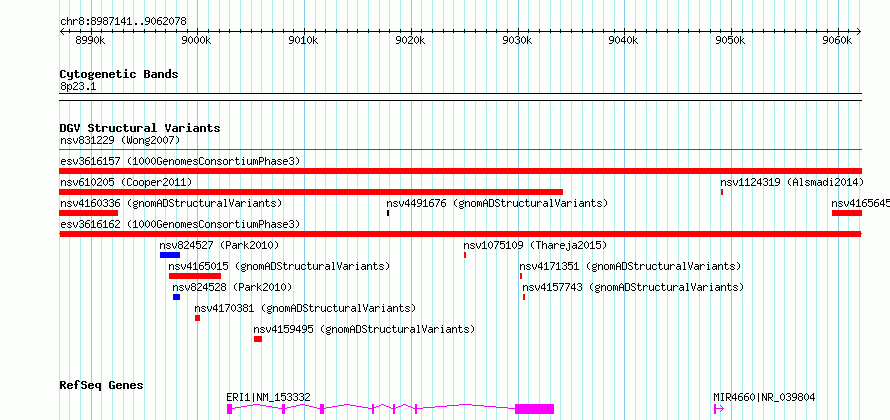Screen dimensions: 890x420
Task: Open the ERI1|NM_153332 gene label
Action: pos(268,397)
